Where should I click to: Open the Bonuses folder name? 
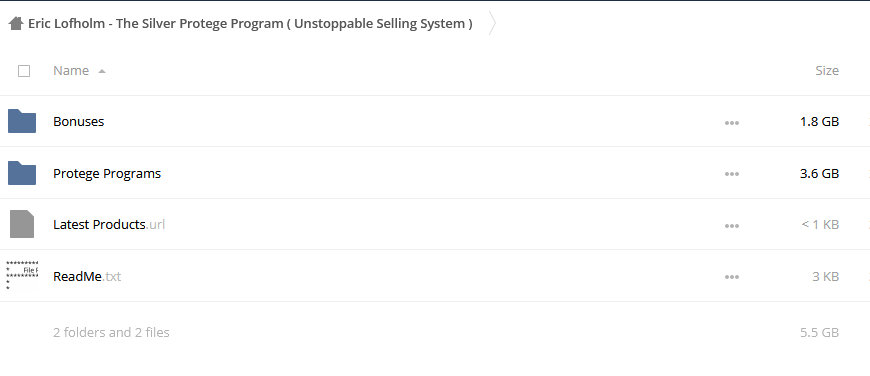[x=79, y=121]
